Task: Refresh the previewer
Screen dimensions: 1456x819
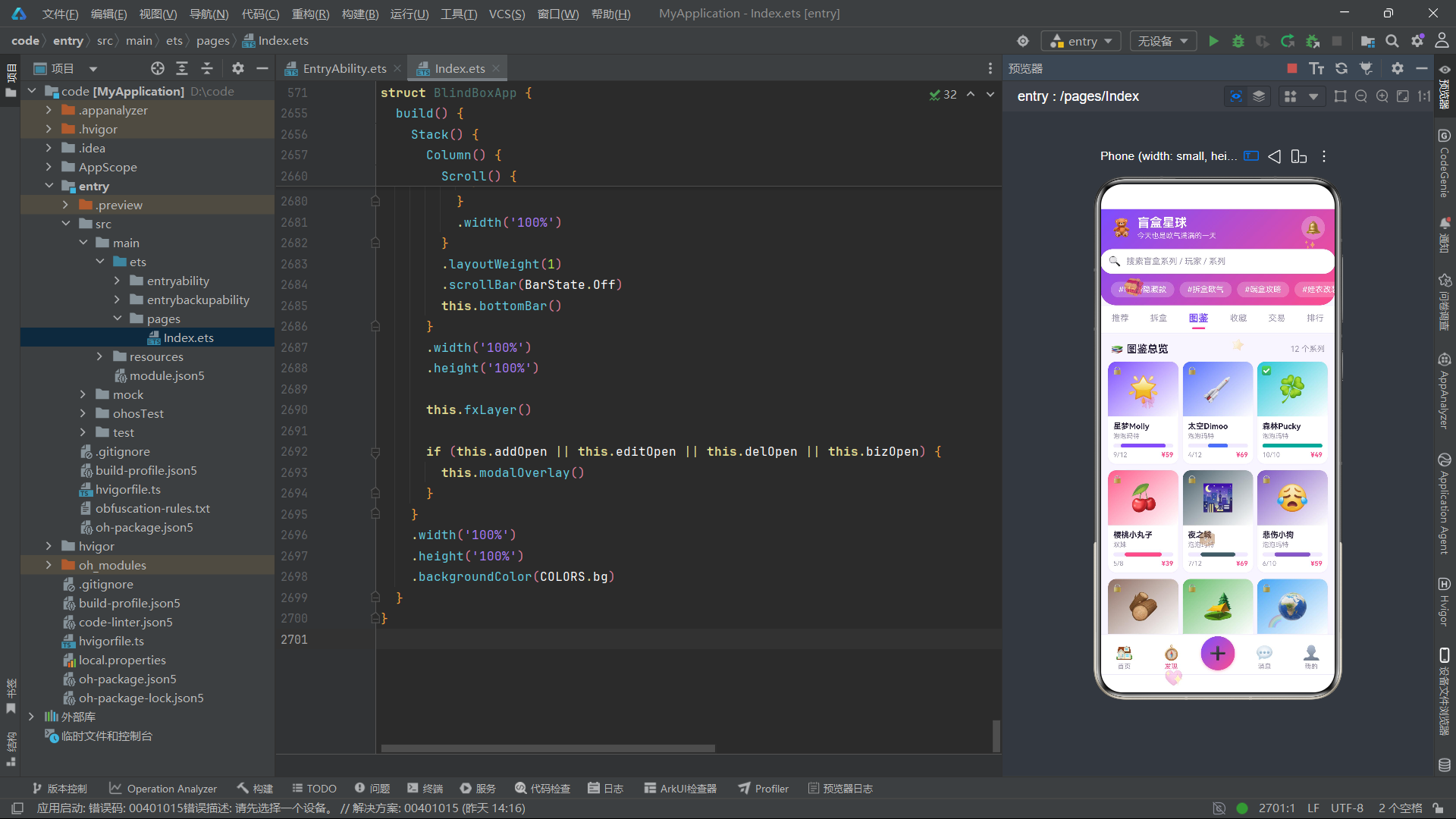Action: click(x=1341, y=68)
